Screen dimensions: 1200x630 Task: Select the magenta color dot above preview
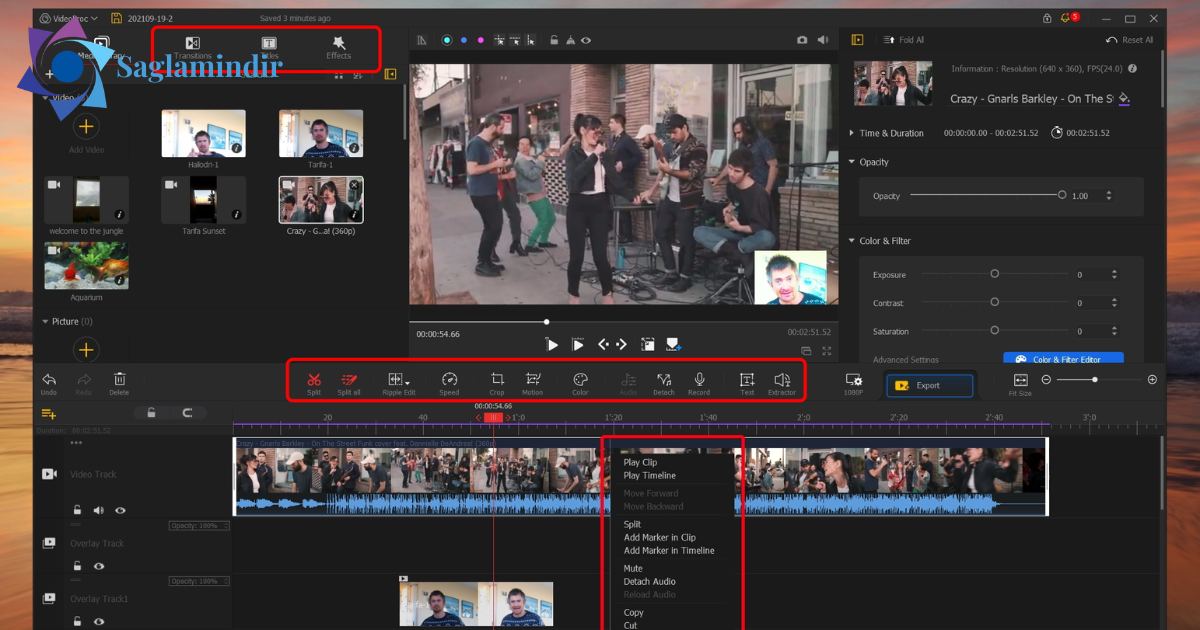(481, 40)
